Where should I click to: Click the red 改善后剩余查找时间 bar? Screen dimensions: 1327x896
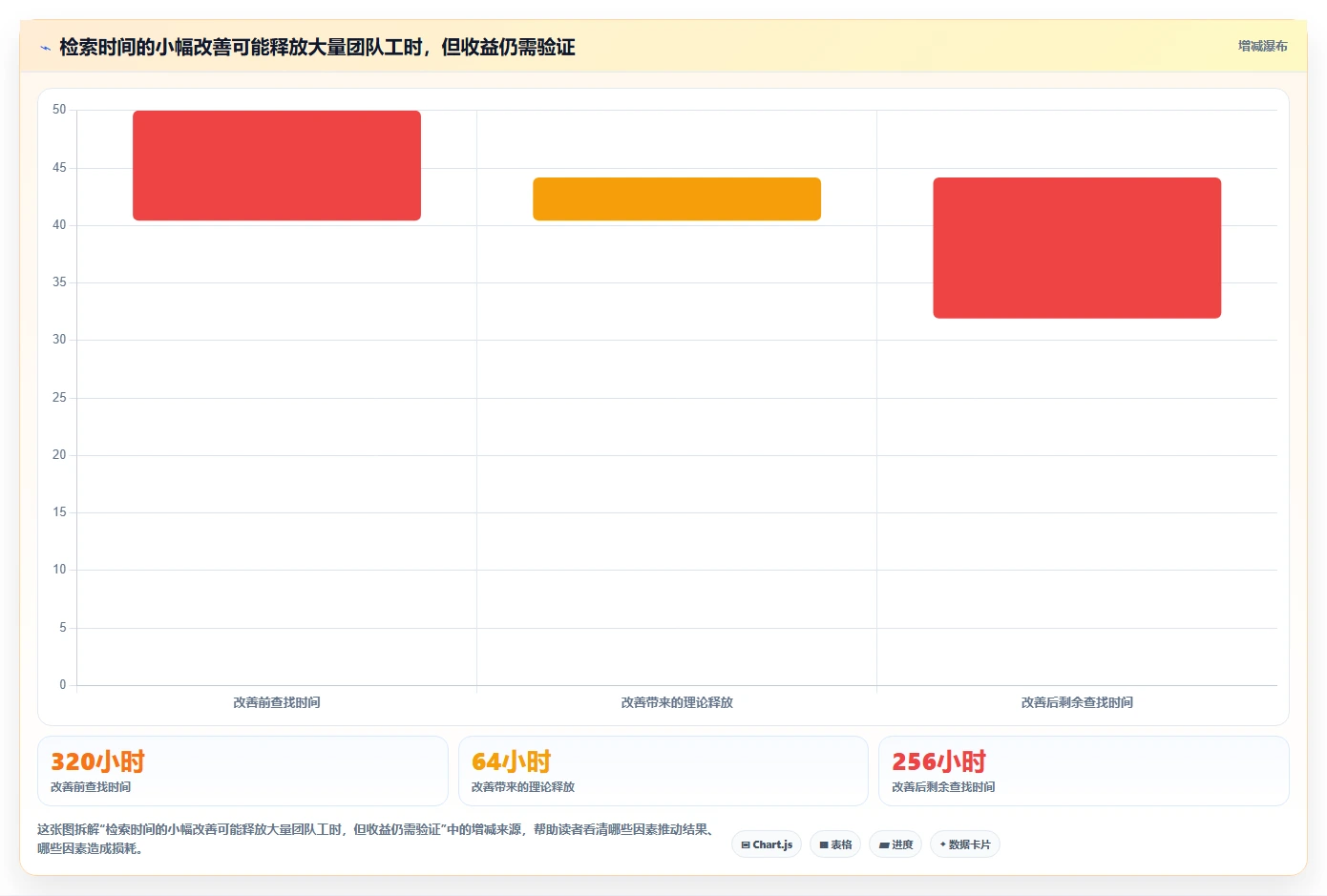(1077, 248)
